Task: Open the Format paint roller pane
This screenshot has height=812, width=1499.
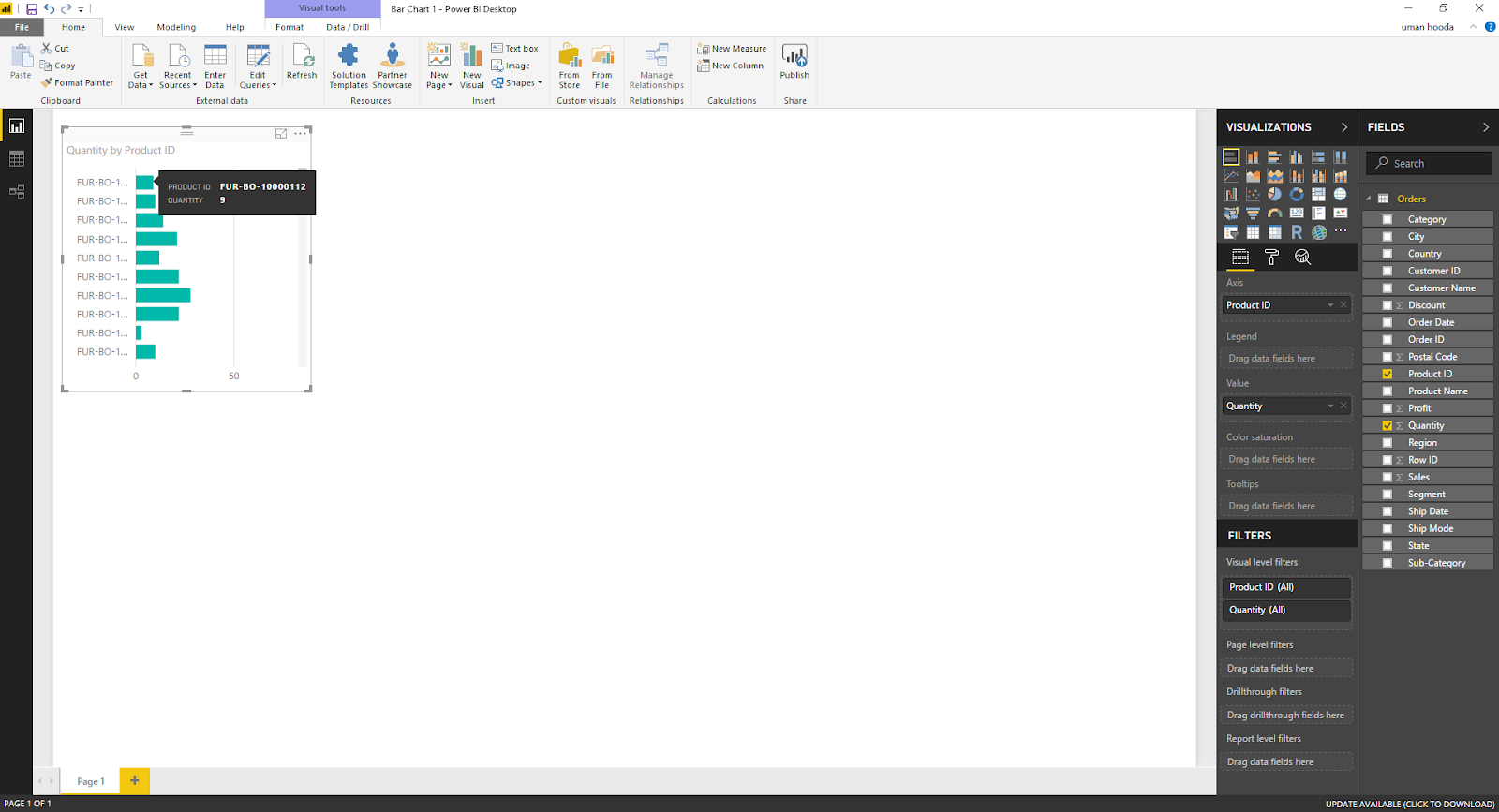Action: 1271,257
